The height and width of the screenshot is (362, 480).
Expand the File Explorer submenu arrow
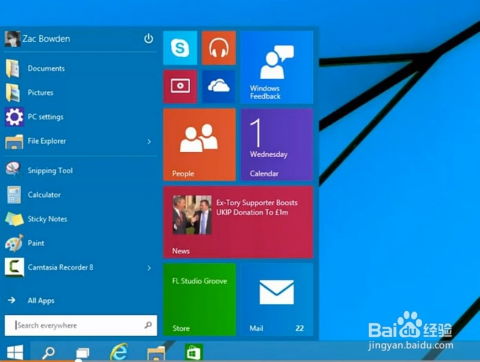pyautogui.click(x=149, y=142)
